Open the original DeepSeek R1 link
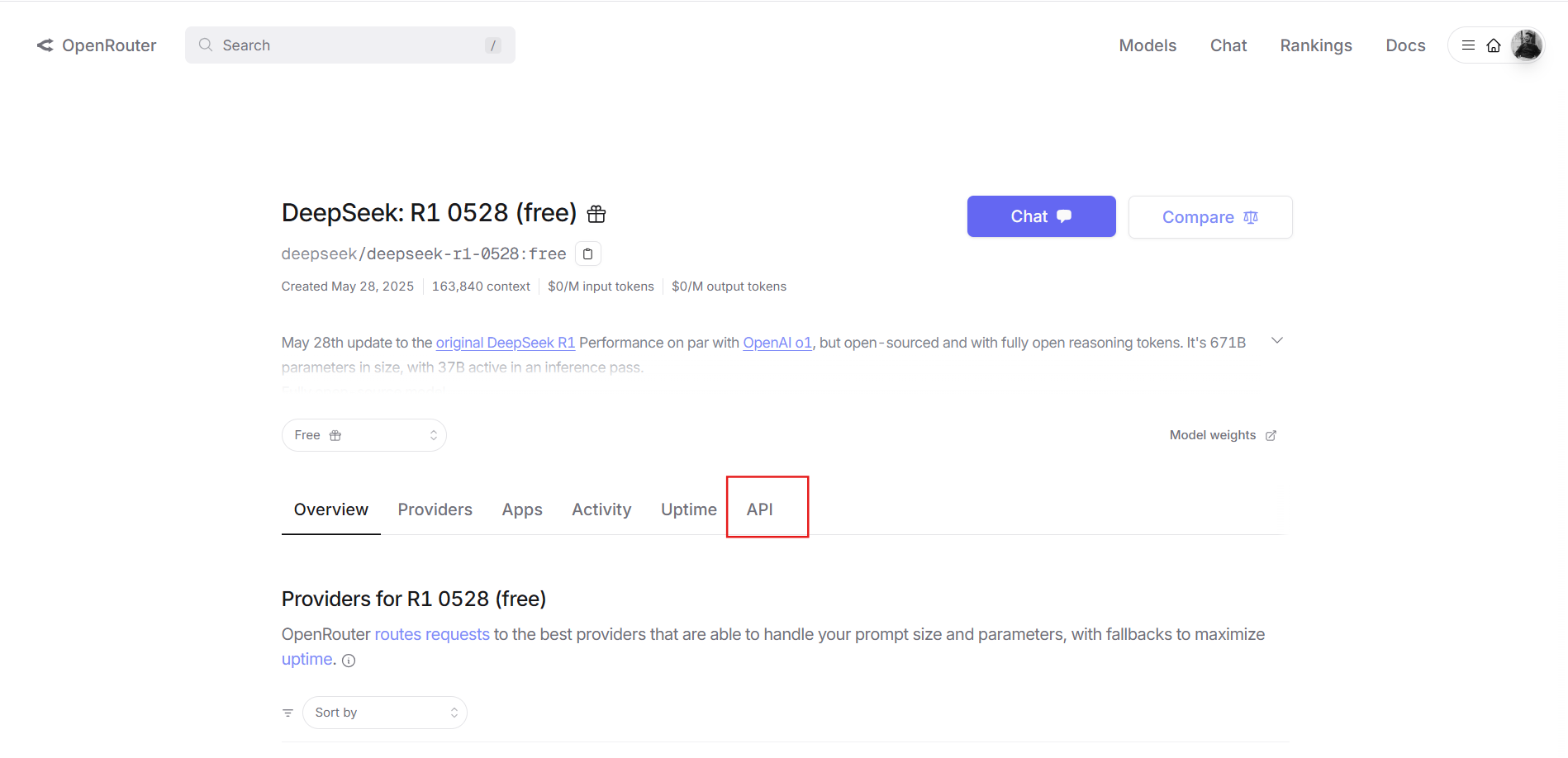 click(505, 342)
